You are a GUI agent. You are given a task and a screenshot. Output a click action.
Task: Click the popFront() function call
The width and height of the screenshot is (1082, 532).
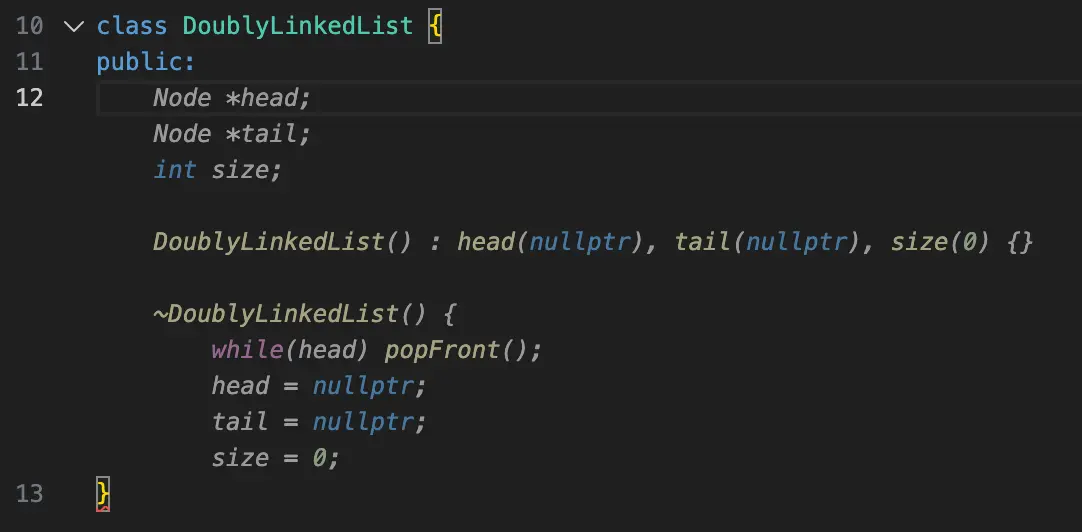click(456, 350)
